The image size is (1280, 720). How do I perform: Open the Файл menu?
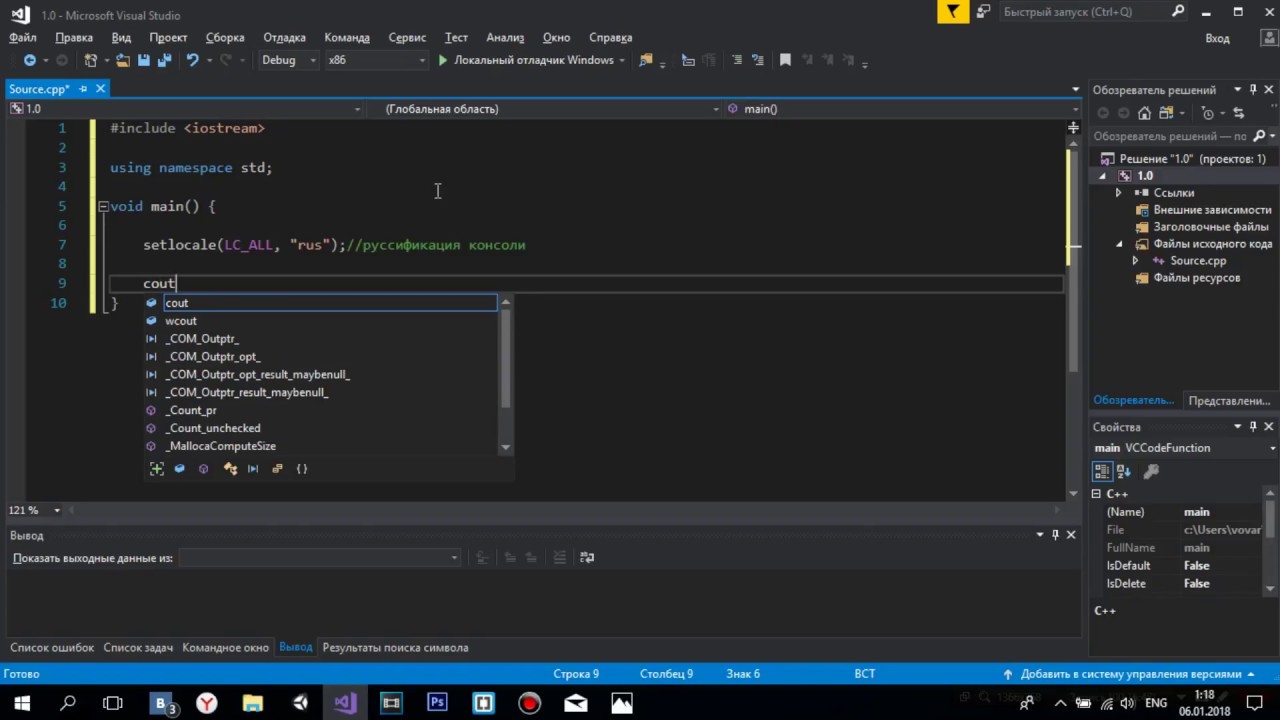tap(23, 37)
